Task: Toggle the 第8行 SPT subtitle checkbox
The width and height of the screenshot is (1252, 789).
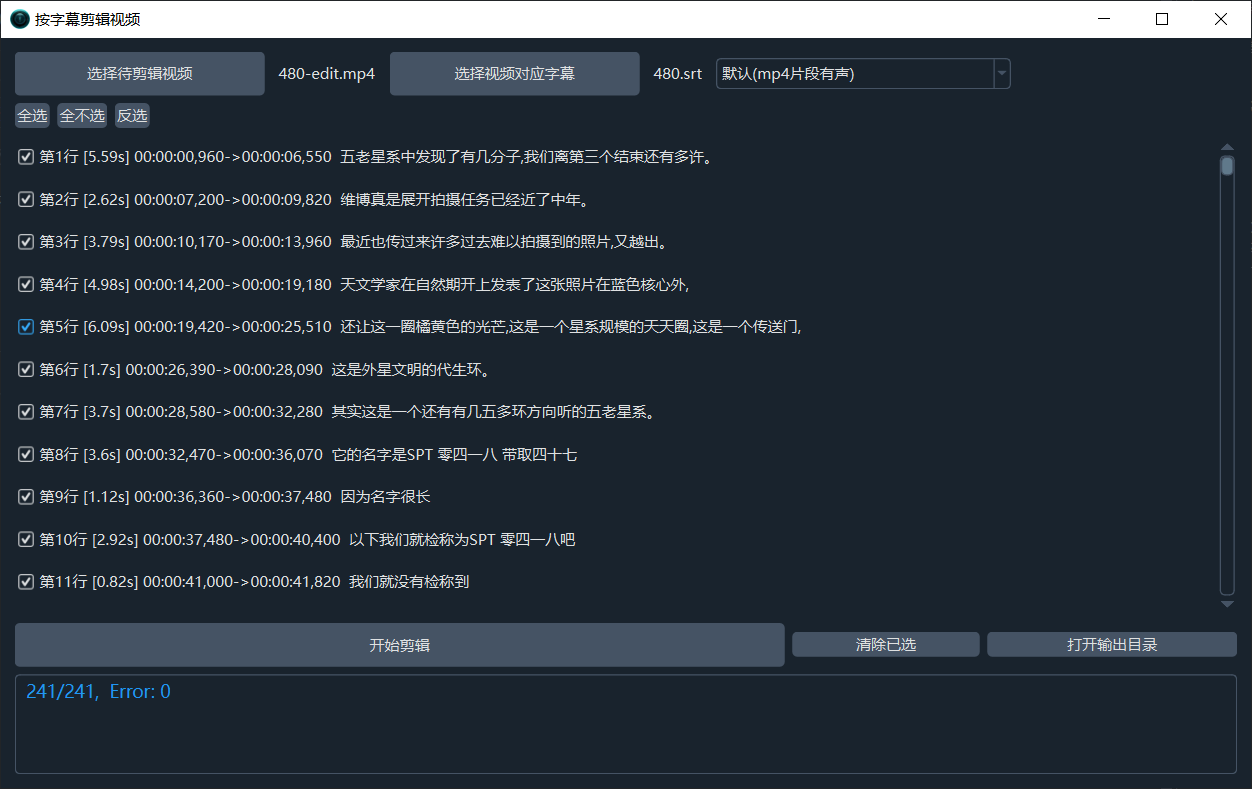Action: click(26, 455)
